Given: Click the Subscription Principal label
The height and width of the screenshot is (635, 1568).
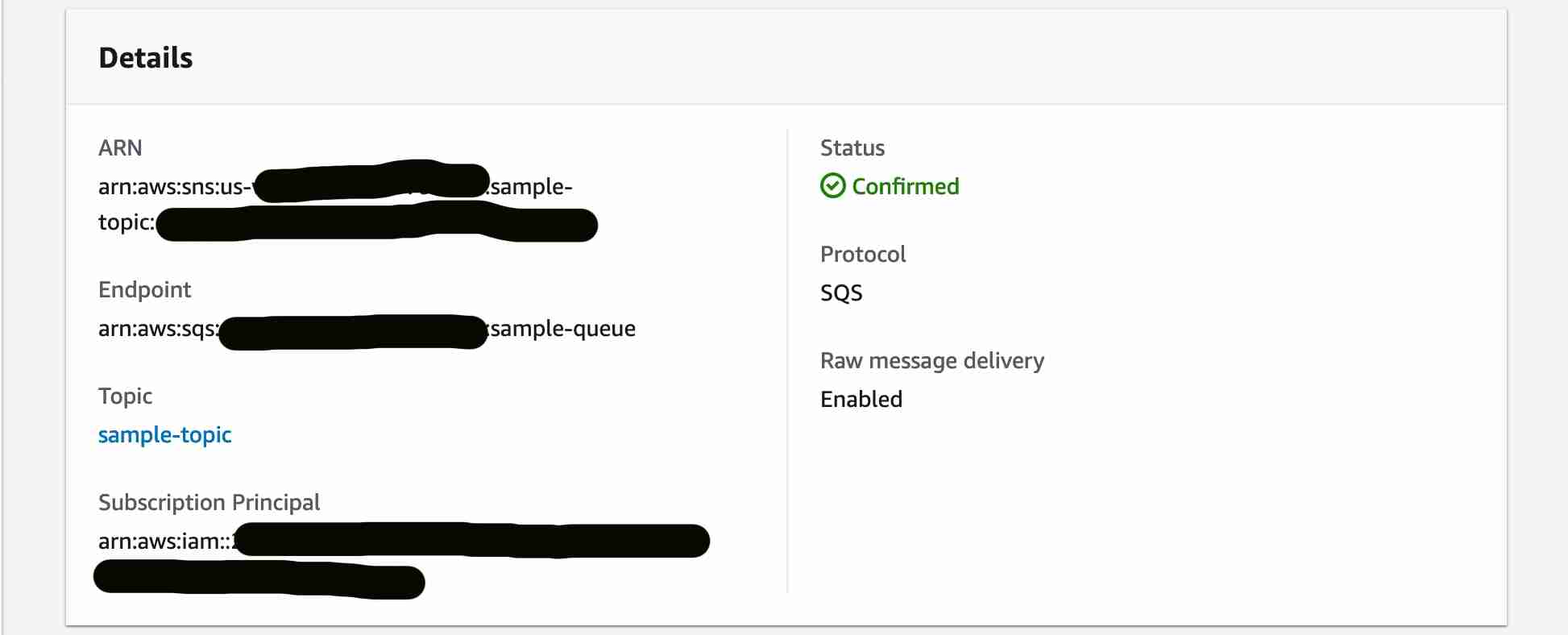Looking at the screenshot, I should (209, 502).
